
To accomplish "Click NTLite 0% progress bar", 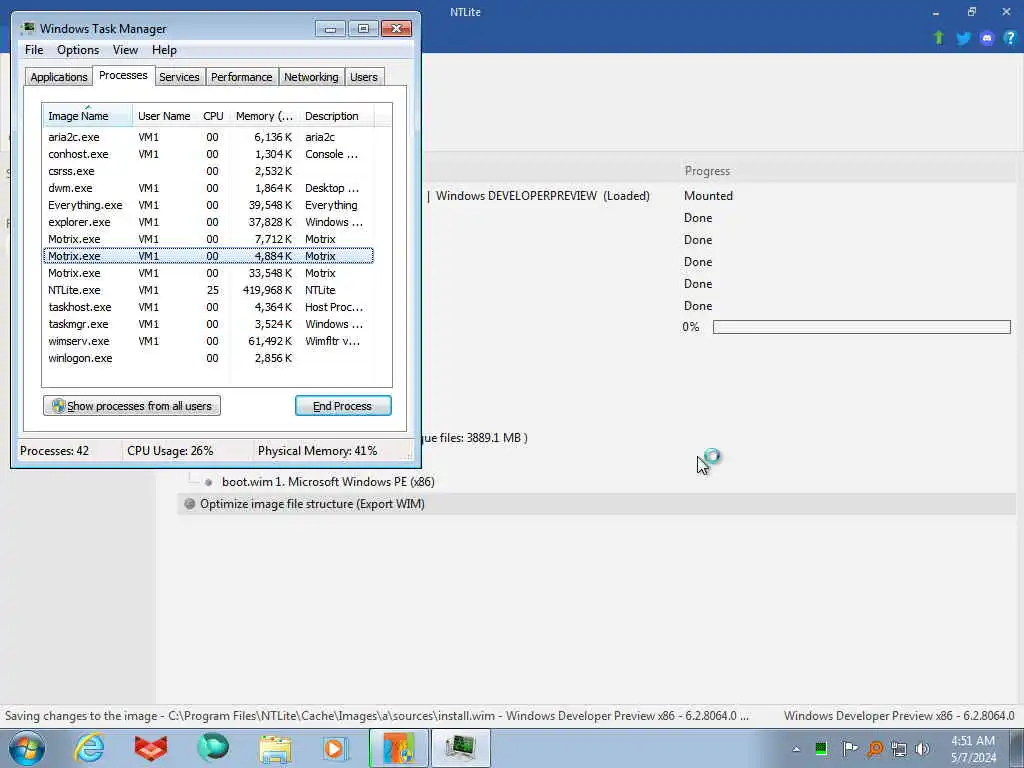I will [x=861, y=327].
